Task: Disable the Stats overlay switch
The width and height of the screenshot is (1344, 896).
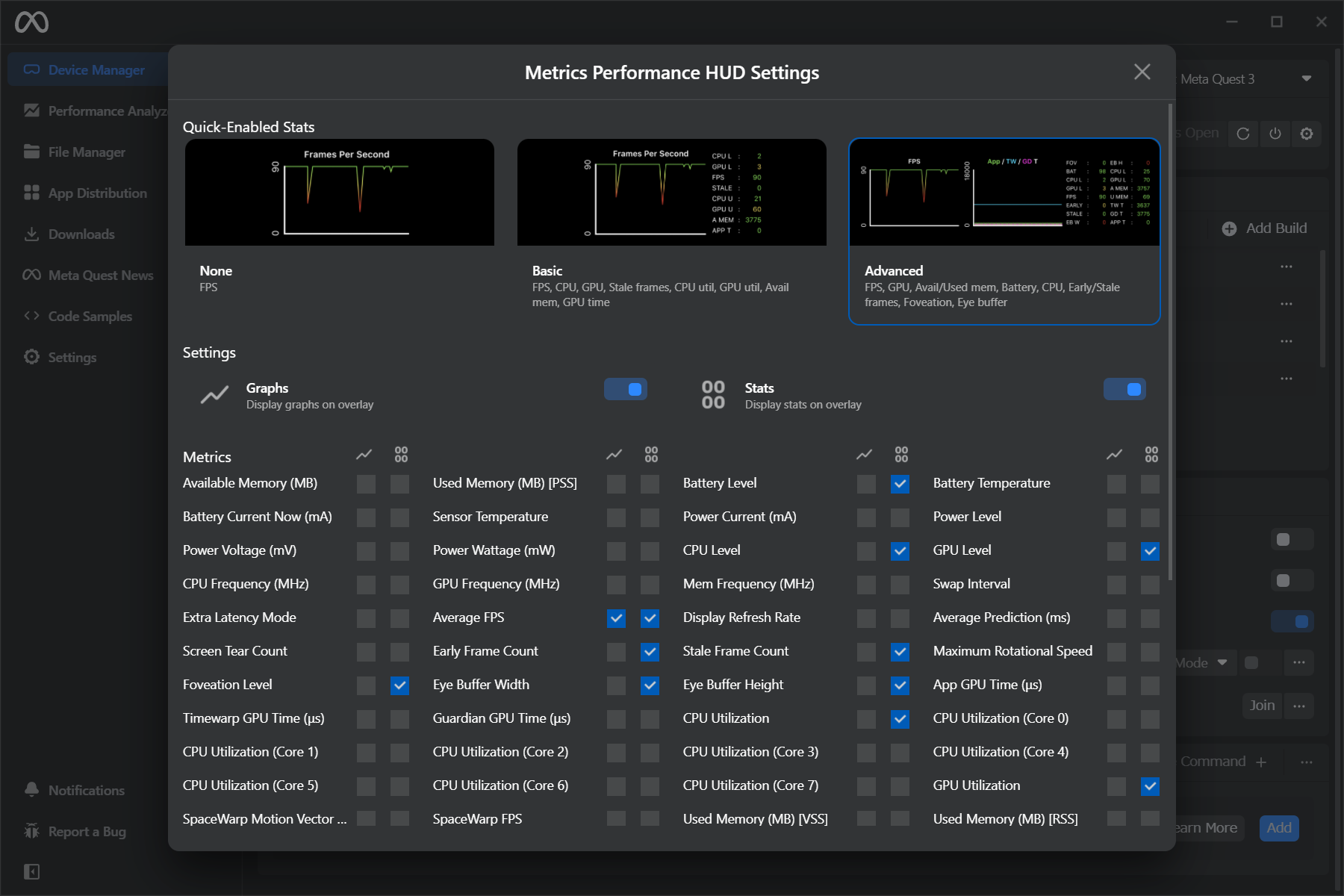Action: coord(1124,389)
